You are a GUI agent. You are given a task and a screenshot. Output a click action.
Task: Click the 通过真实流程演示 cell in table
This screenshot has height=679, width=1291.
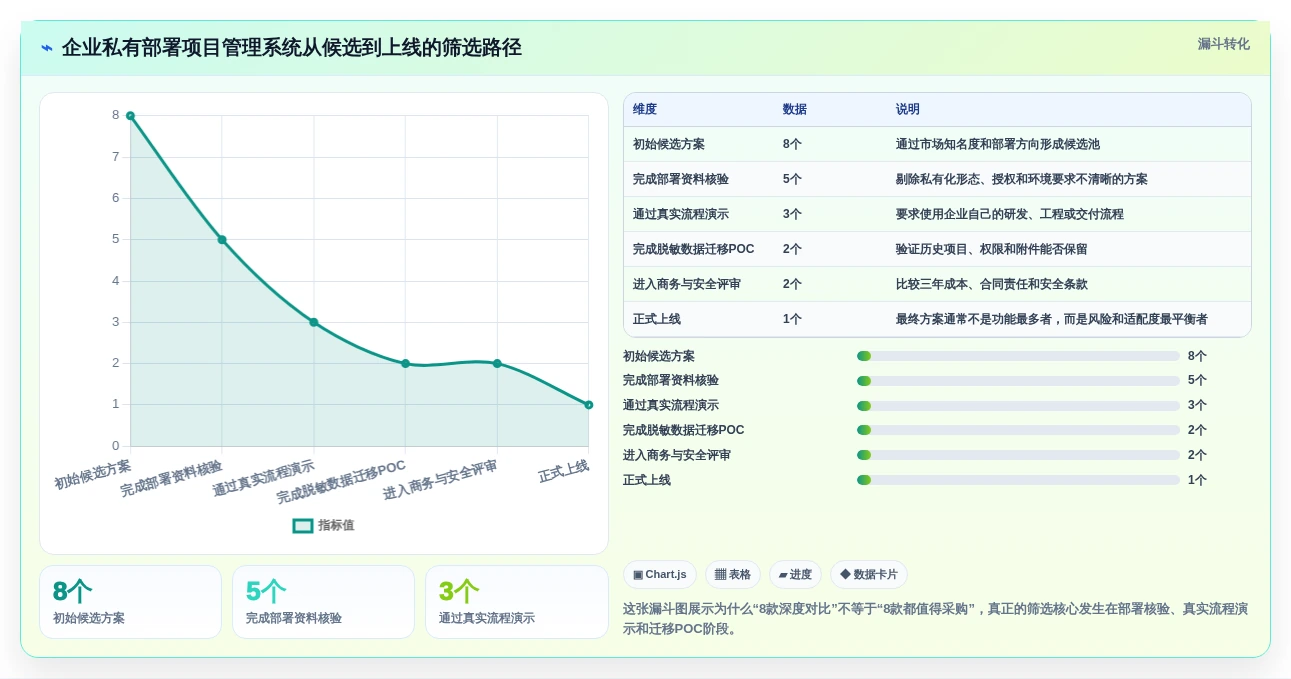coord(681,215)
